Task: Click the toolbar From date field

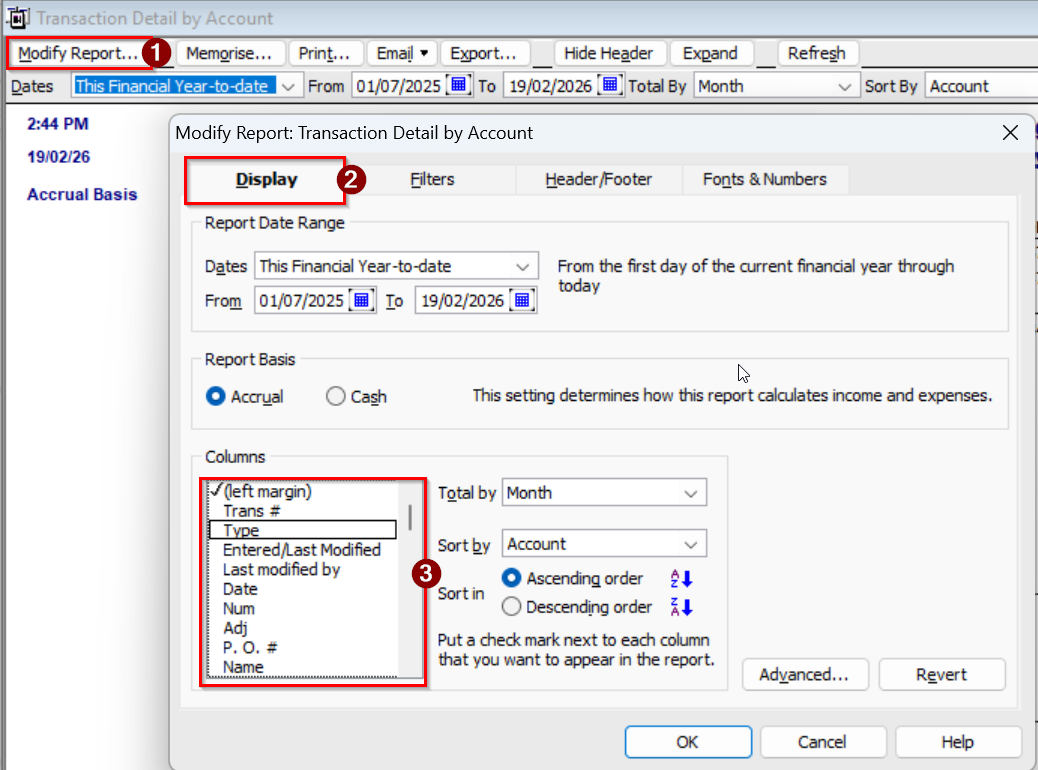Action: (399, 86)
